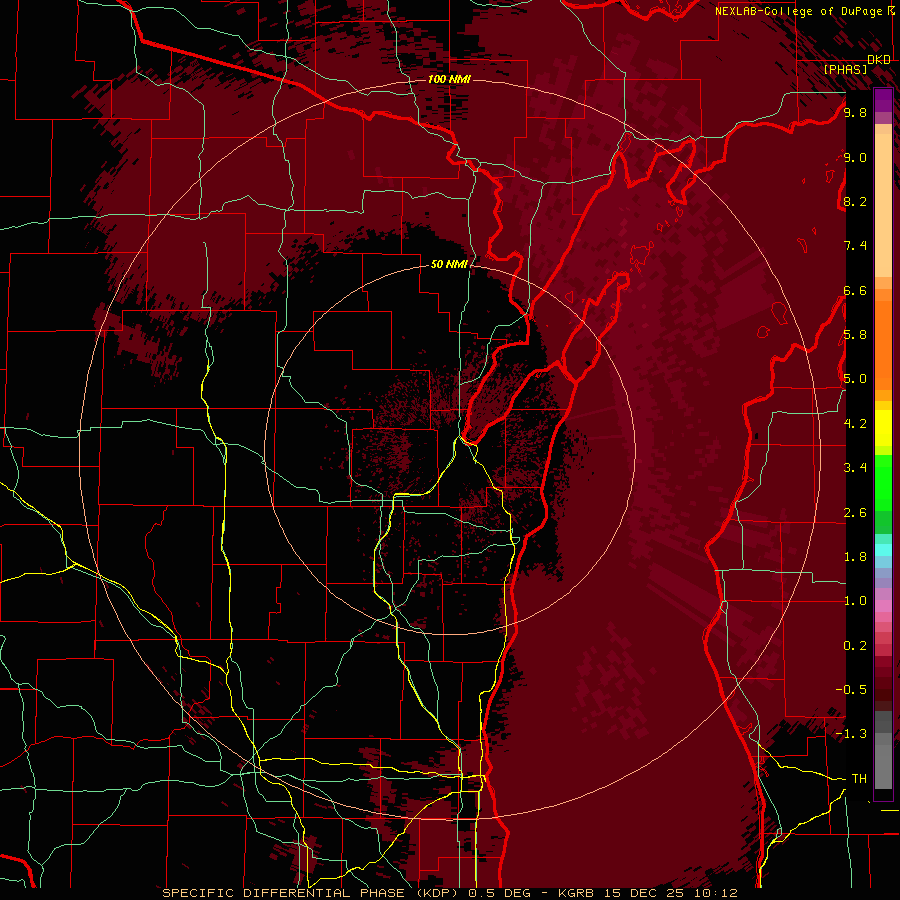Click the 9.0 value on color scale
Screen dimensions: 900x900
pos(855,157)
